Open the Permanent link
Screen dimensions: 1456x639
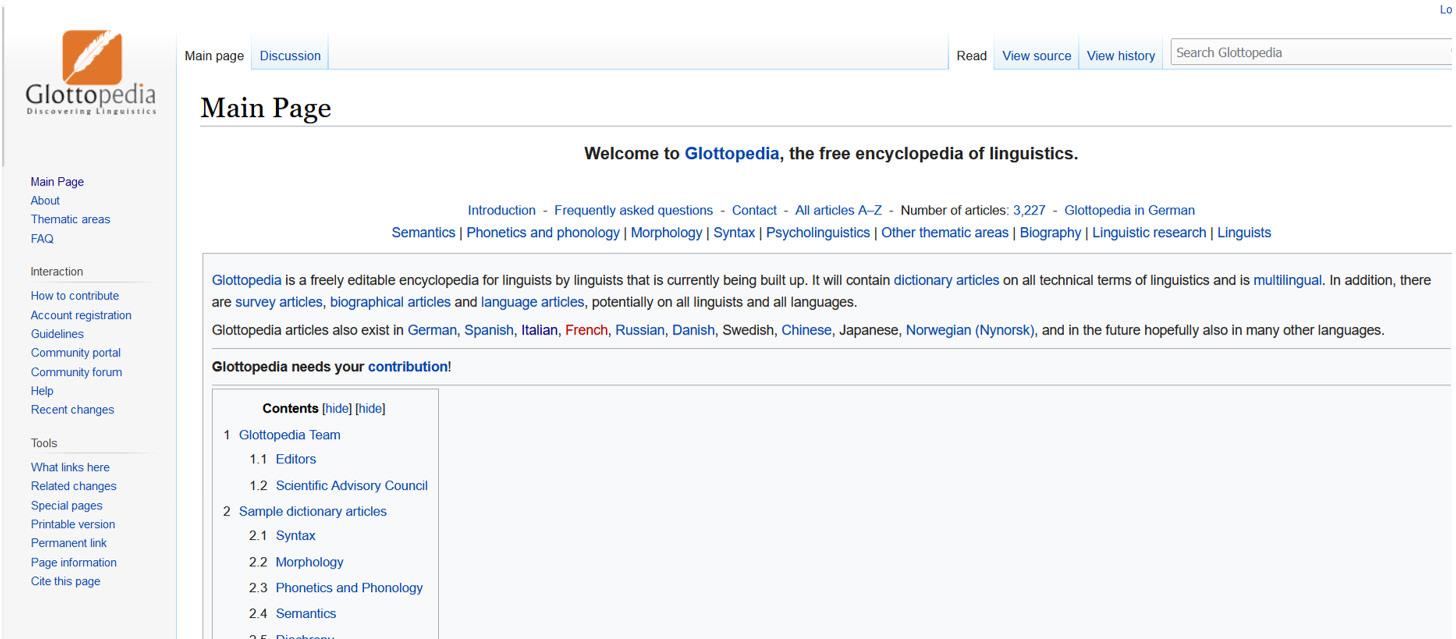(69, 544)
